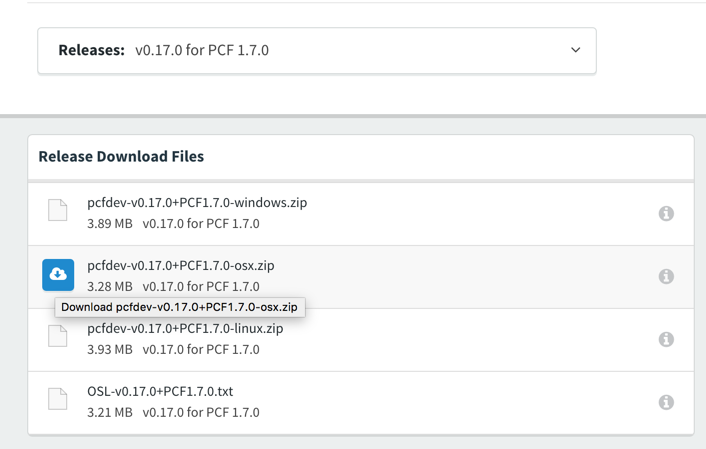Click the Release Download Files header
Image resolution: width=706 pixels, height=449 pixels.
pos(121,157)
